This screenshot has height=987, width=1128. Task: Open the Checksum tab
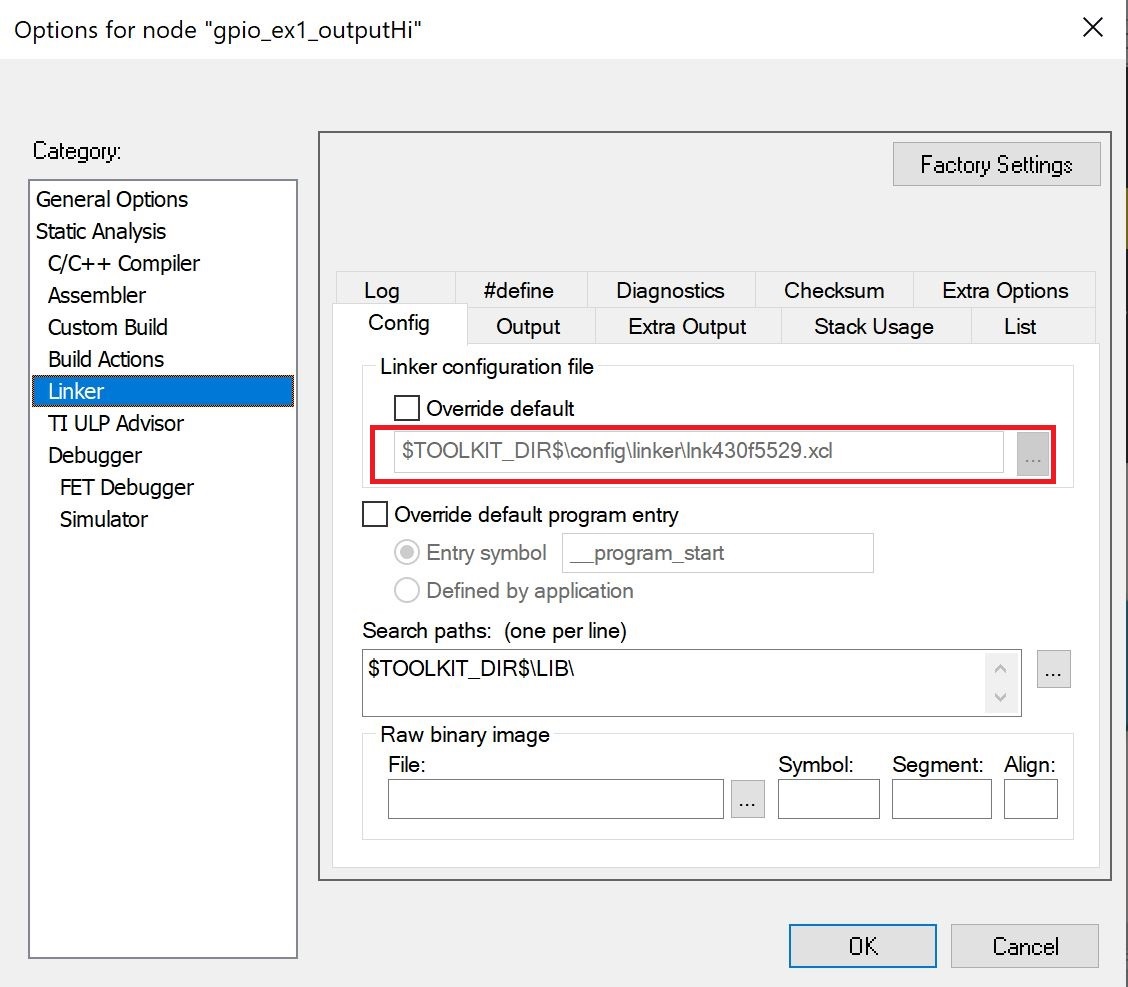click(x=834, y=291)
